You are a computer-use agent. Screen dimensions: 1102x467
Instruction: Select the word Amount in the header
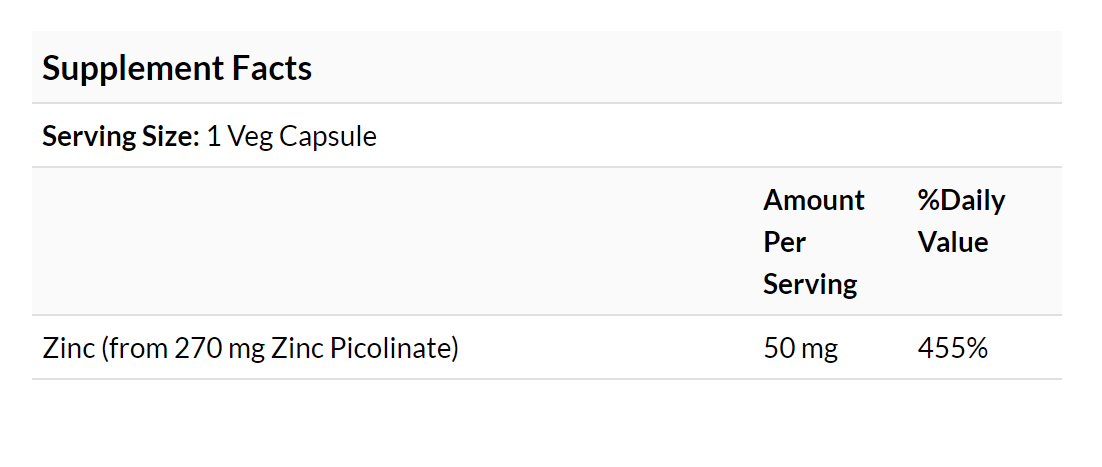(814, 200)
